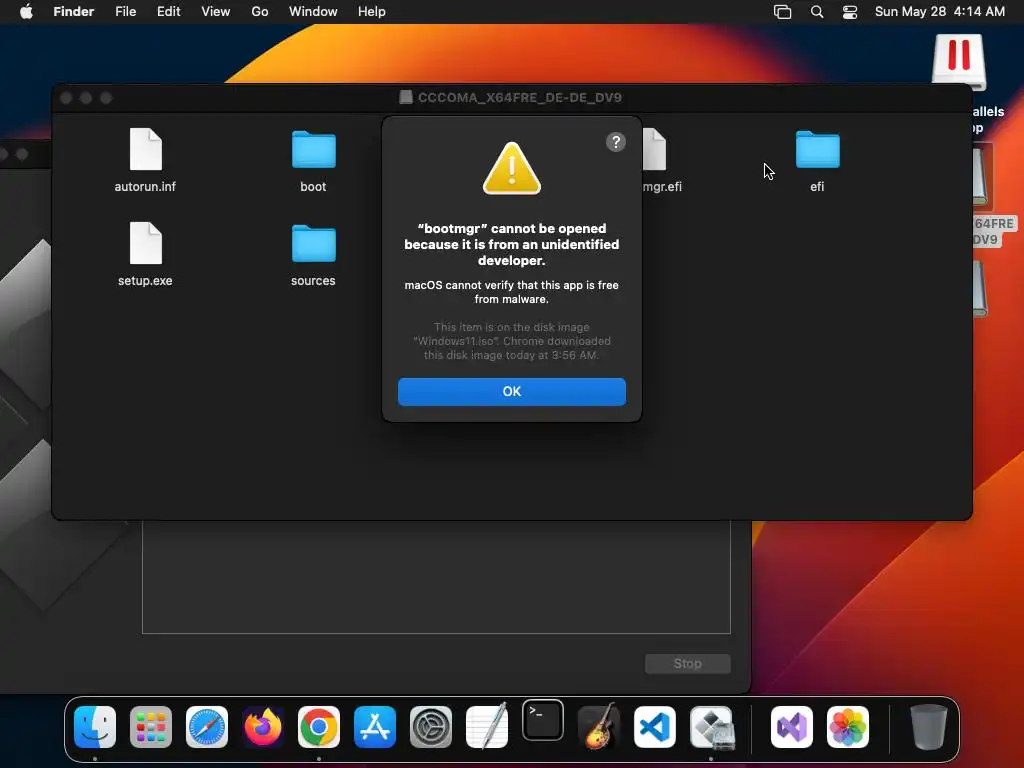
Task: Open Spotlight search in menu bar
Action: tap(816, 12)
